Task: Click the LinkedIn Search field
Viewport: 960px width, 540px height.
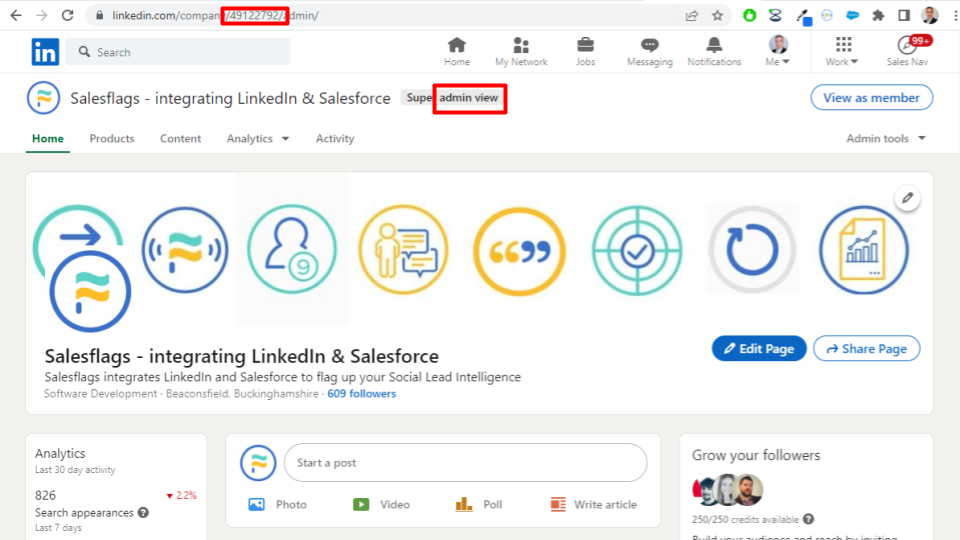Action: point(178,52)
